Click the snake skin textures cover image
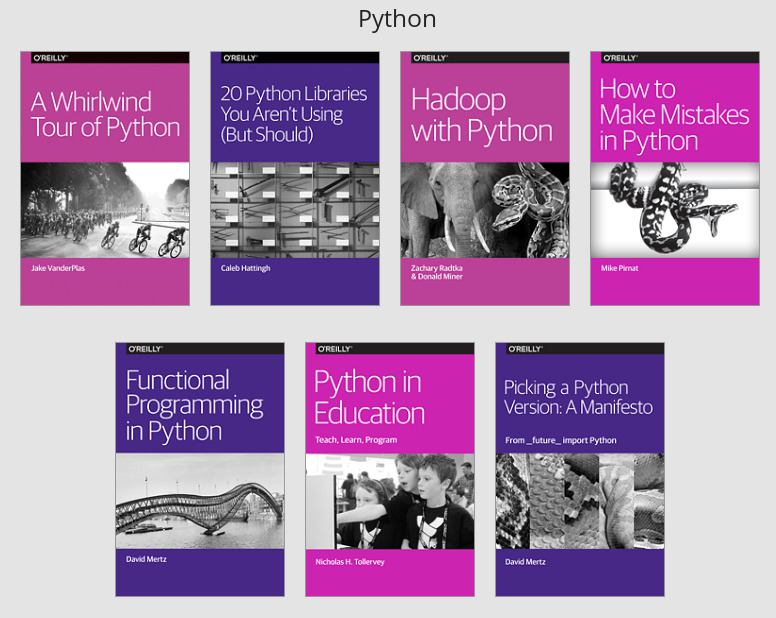 click(x=580, y=500)
